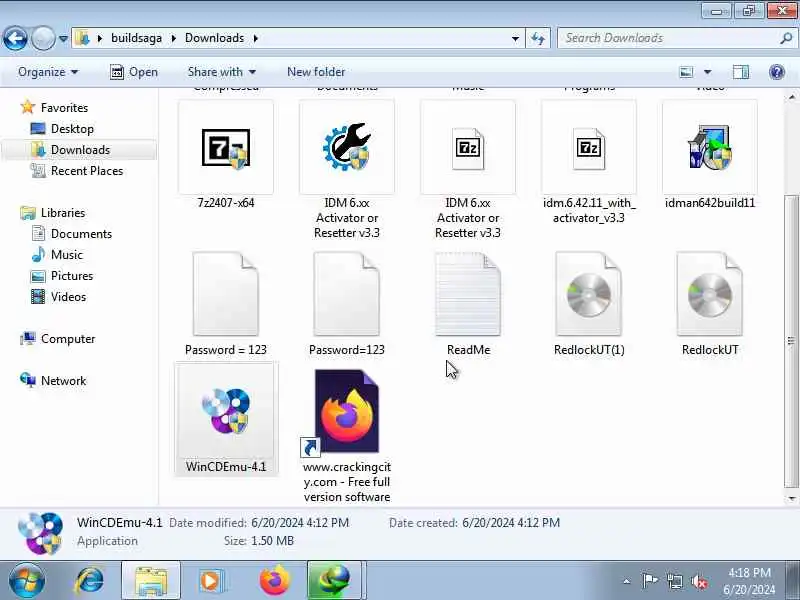Open the Music library
Image resolution: width=800 pixels, height=600 pixels.
66,255
